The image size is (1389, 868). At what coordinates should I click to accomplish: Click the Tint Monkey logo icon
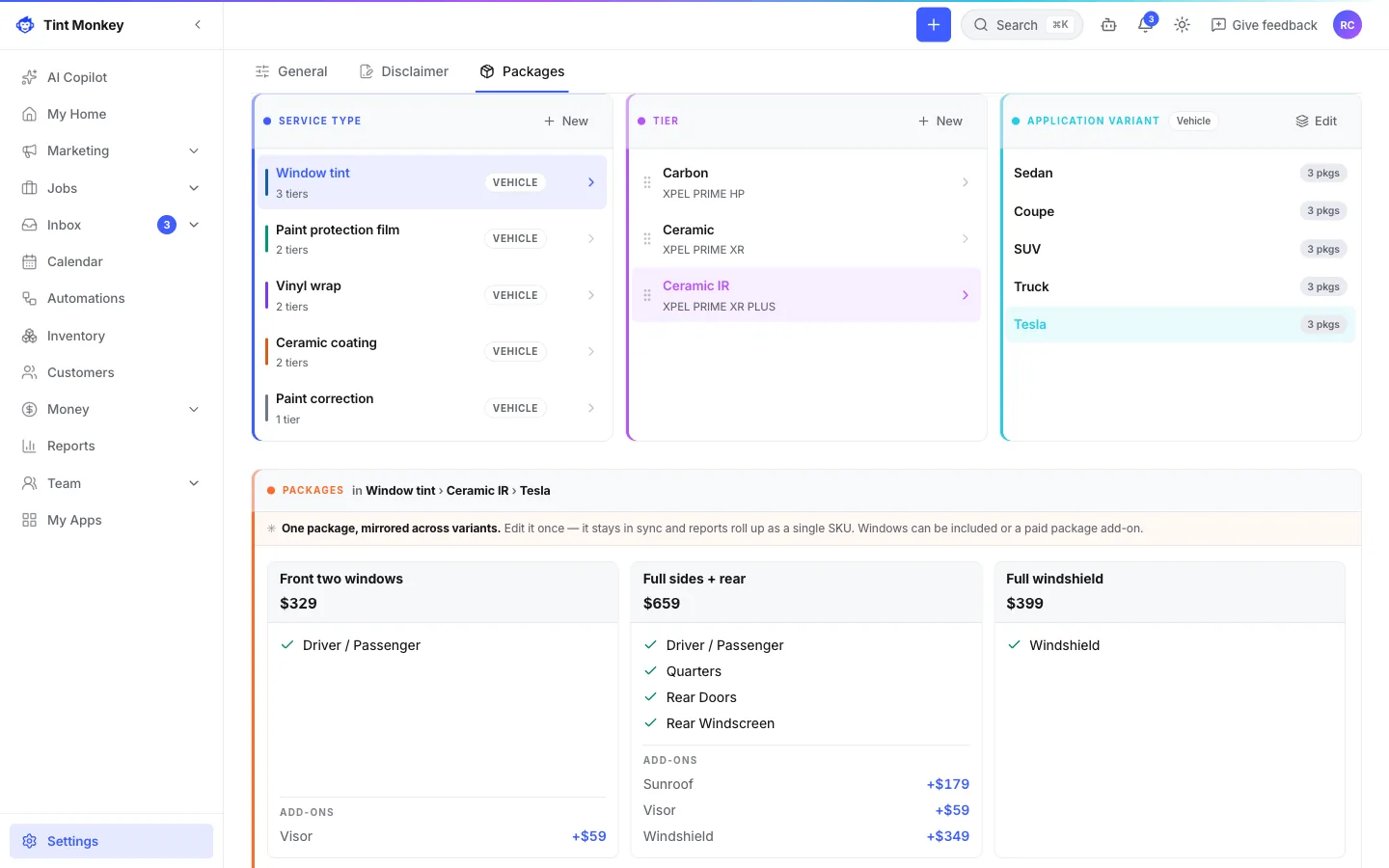[25, 25]
